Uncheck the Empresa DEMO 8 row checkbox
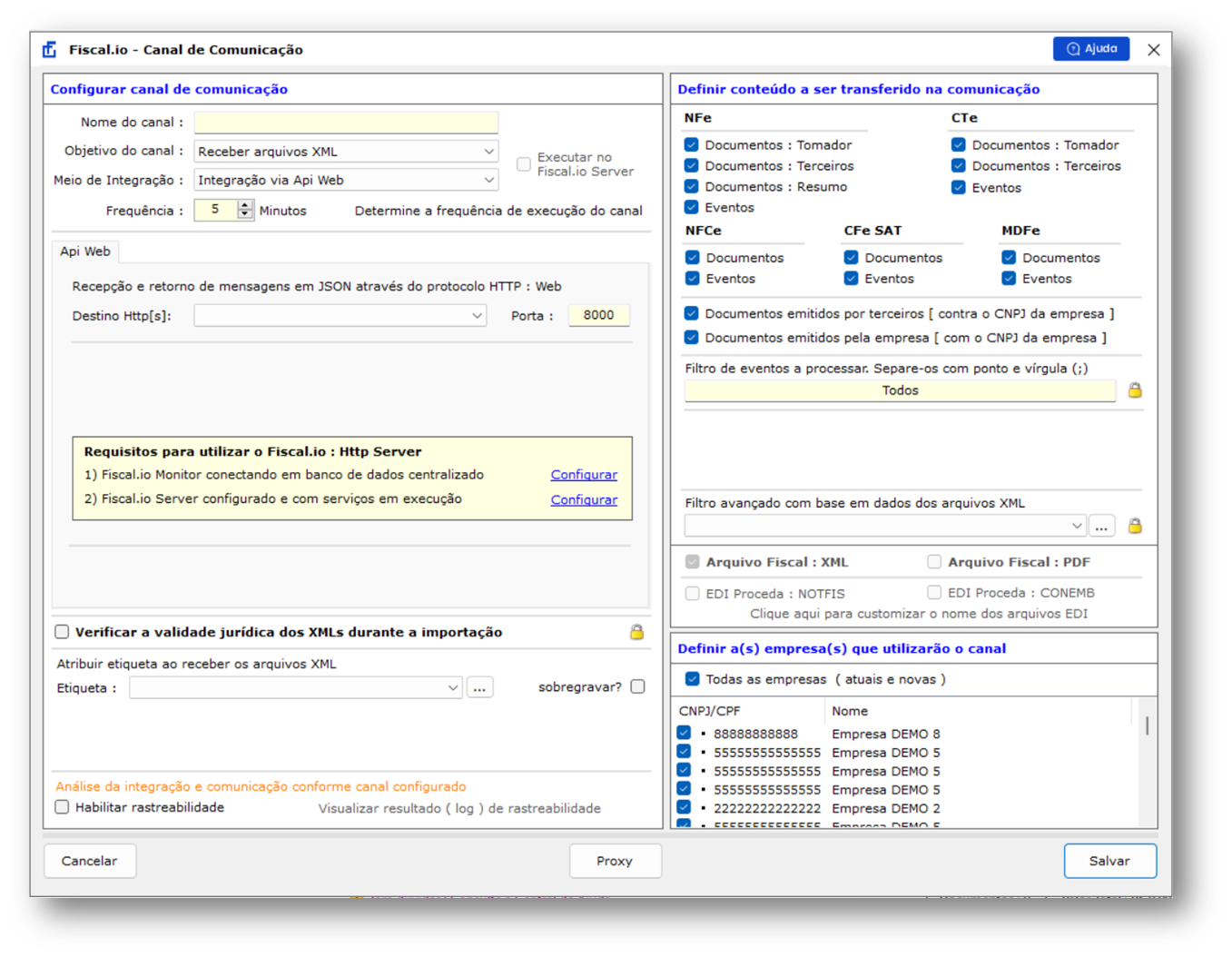Viewport: 1232px width, 957px height. tap(684, 733)
